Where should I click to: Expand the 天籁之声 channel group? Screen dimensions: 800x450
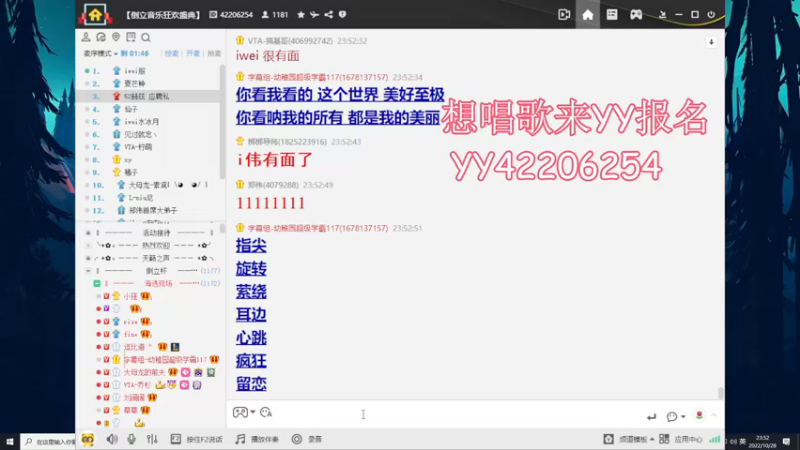pyautogui.click(x=88, y=258)
